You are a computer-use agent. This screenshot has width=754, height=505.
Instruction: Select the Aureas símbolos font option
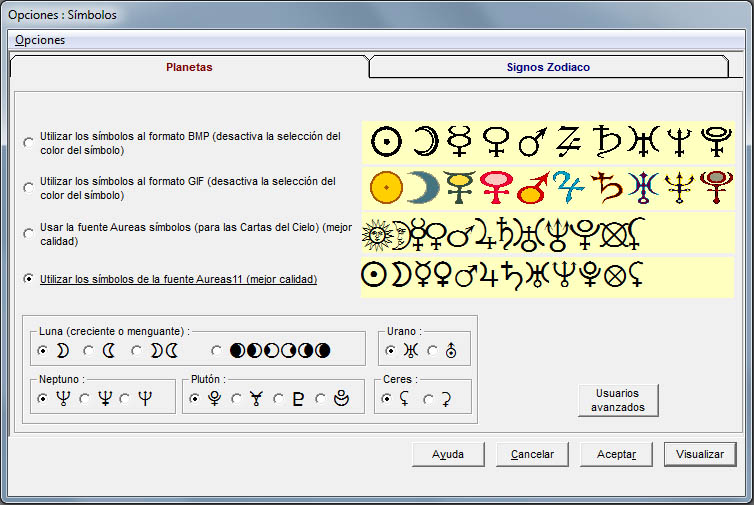(28, 234)
